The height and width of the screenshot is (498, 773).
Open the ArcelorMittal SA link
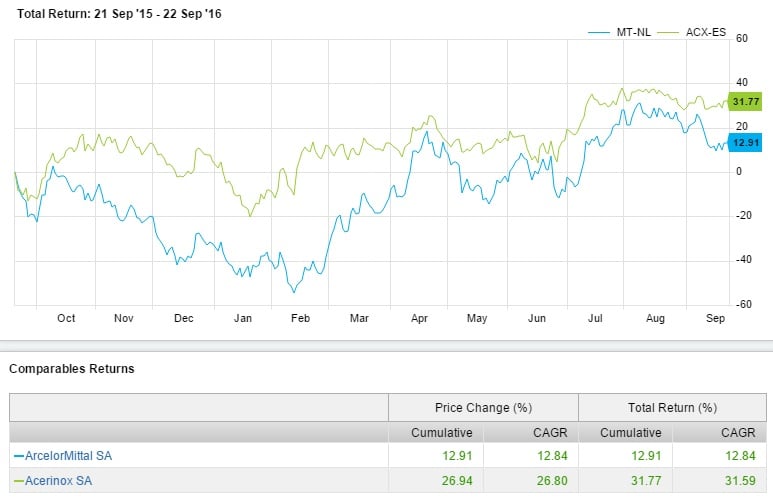[63, 456]
